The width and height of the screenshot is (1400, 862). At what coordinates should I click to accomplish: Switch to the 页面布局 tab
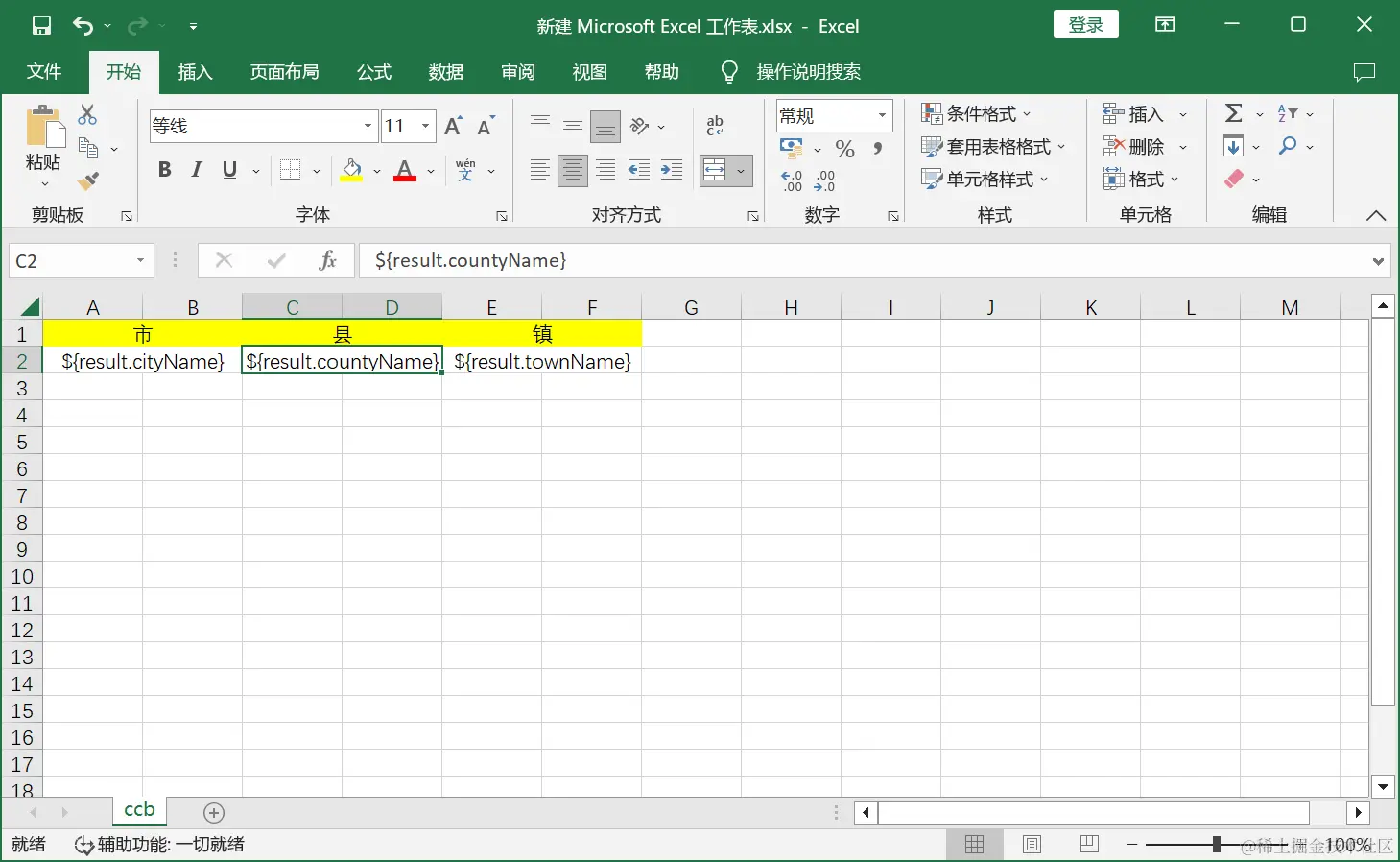(285, 72)
